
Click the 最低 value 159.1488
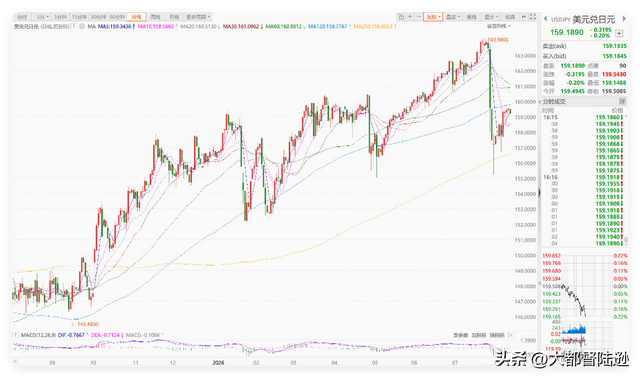pos(614,83)
